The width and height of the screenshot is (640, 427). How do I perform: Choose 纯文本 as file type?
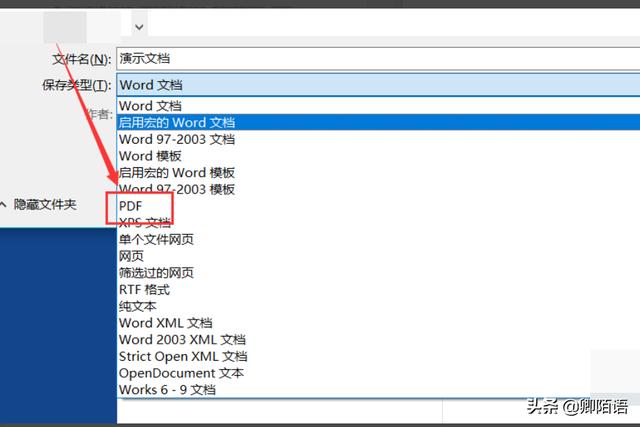click(x=137, y=306)
